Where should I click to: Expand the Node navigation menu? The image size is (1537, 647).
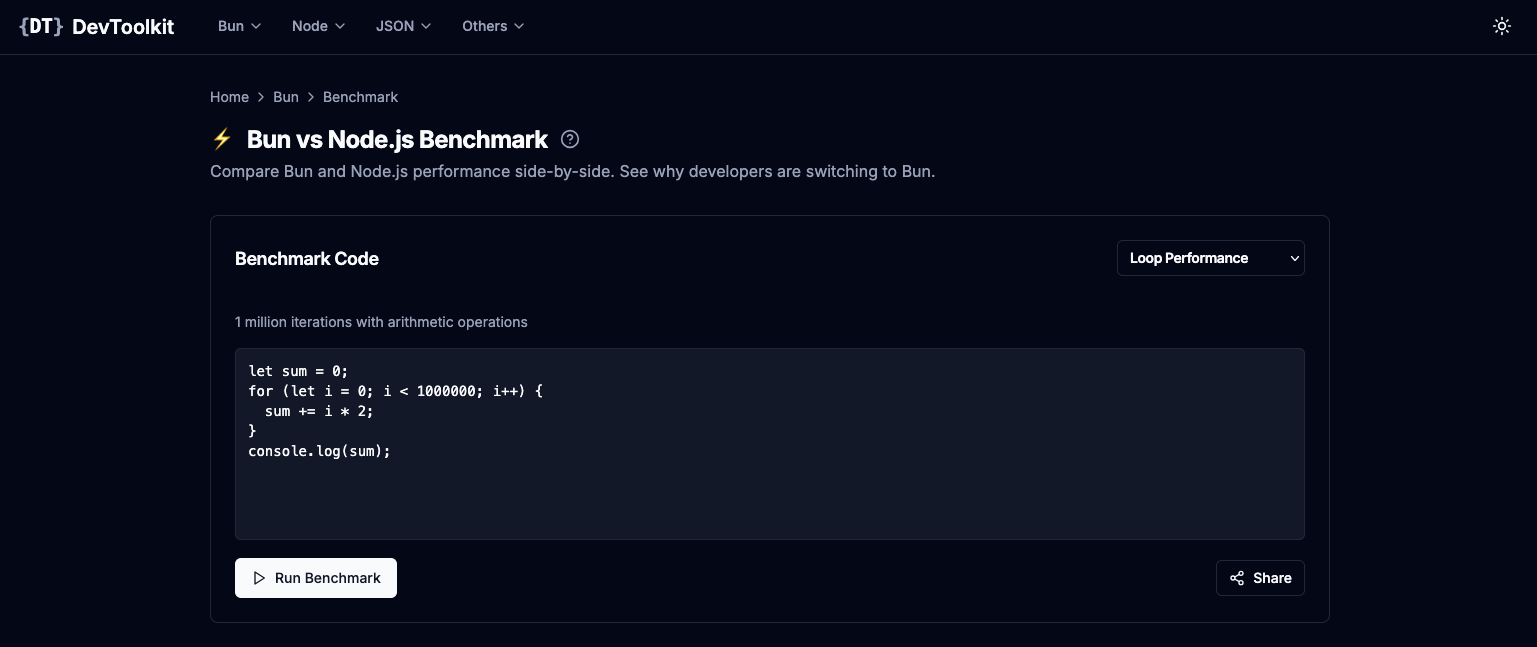click(319, 26)
